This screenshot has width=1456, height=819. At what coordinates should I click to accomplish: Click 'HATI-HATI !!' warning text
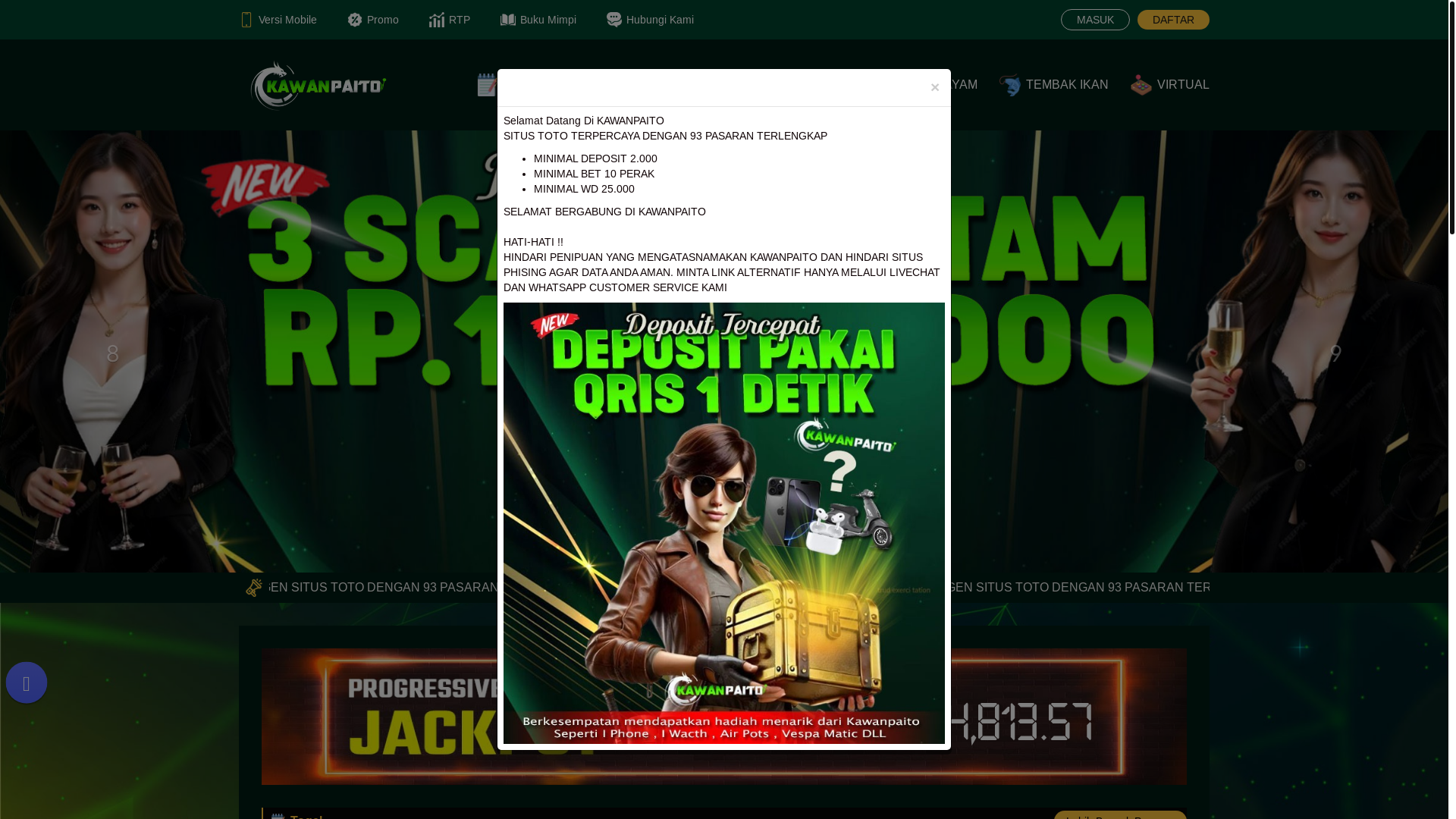pyautogui.click(x=533, y=242)
